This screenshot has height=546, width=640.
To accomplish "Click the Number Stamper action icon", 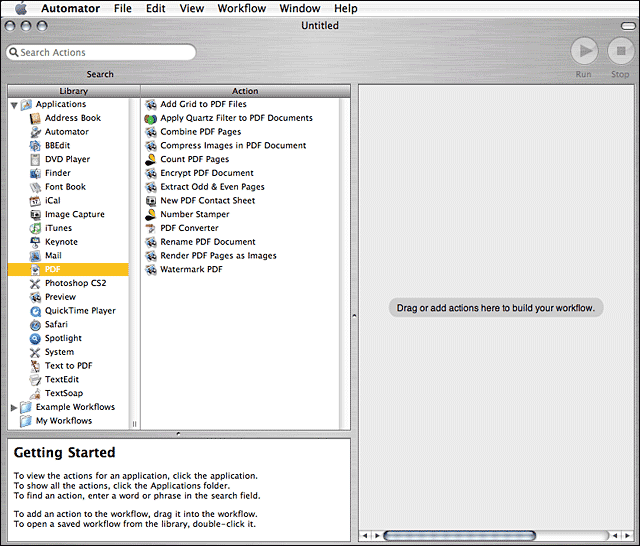I will (x=151, y=215).
